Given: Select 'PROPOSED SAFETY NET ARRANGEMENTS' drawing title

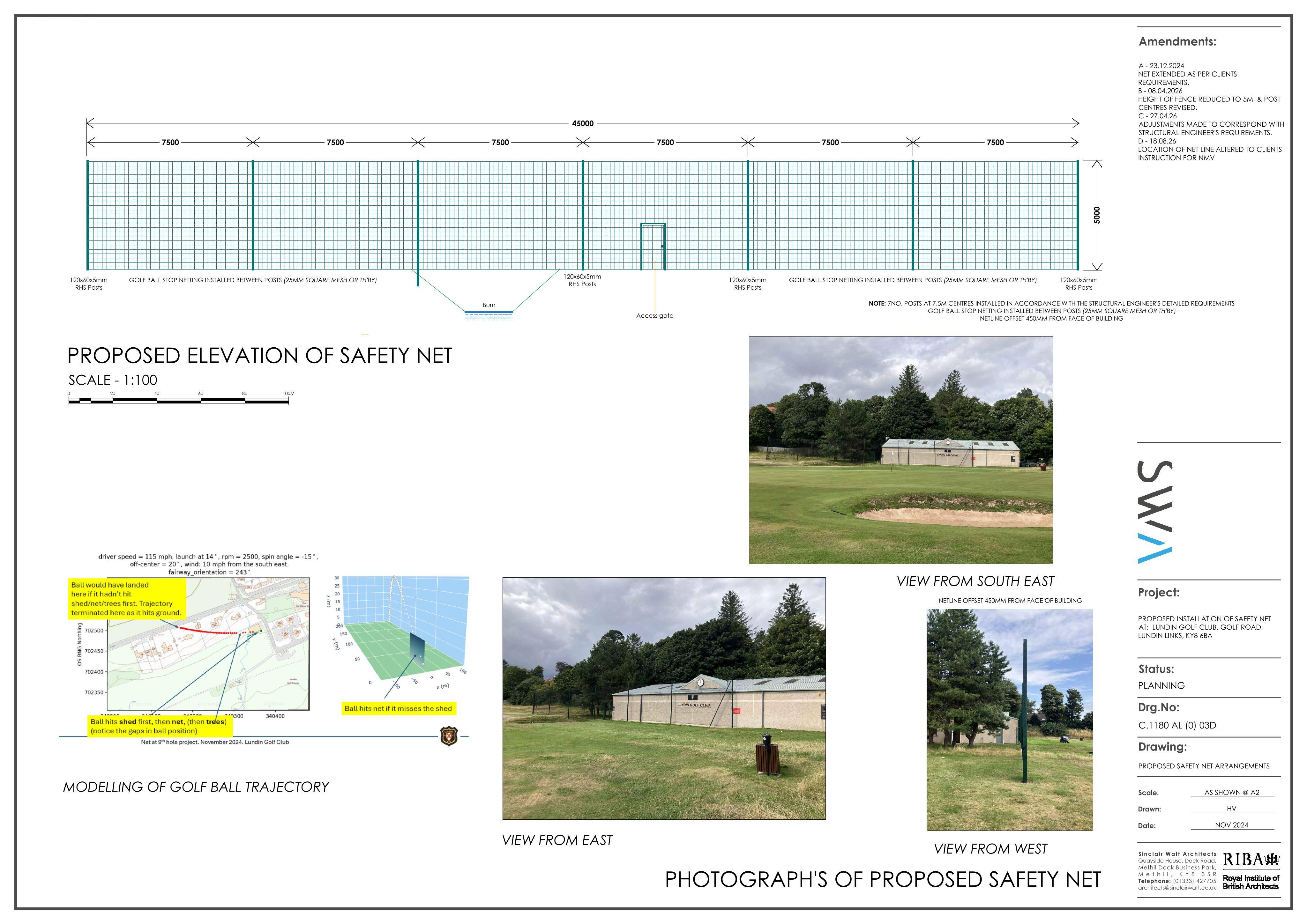Looking at the screenshot, I should tap(1204, 766).
